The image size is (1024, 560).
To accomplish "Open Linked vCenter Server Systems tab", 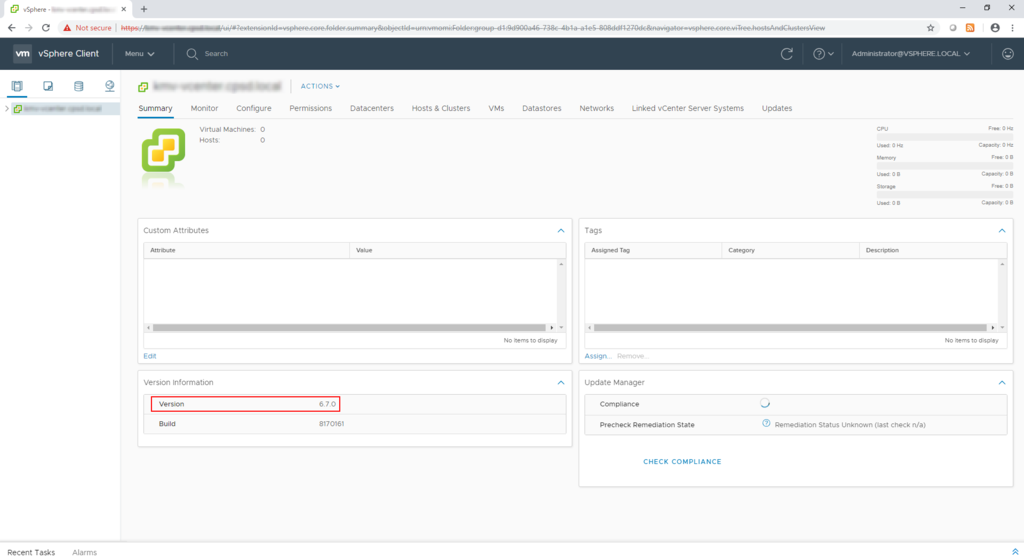I will click(x=688, y=108).
